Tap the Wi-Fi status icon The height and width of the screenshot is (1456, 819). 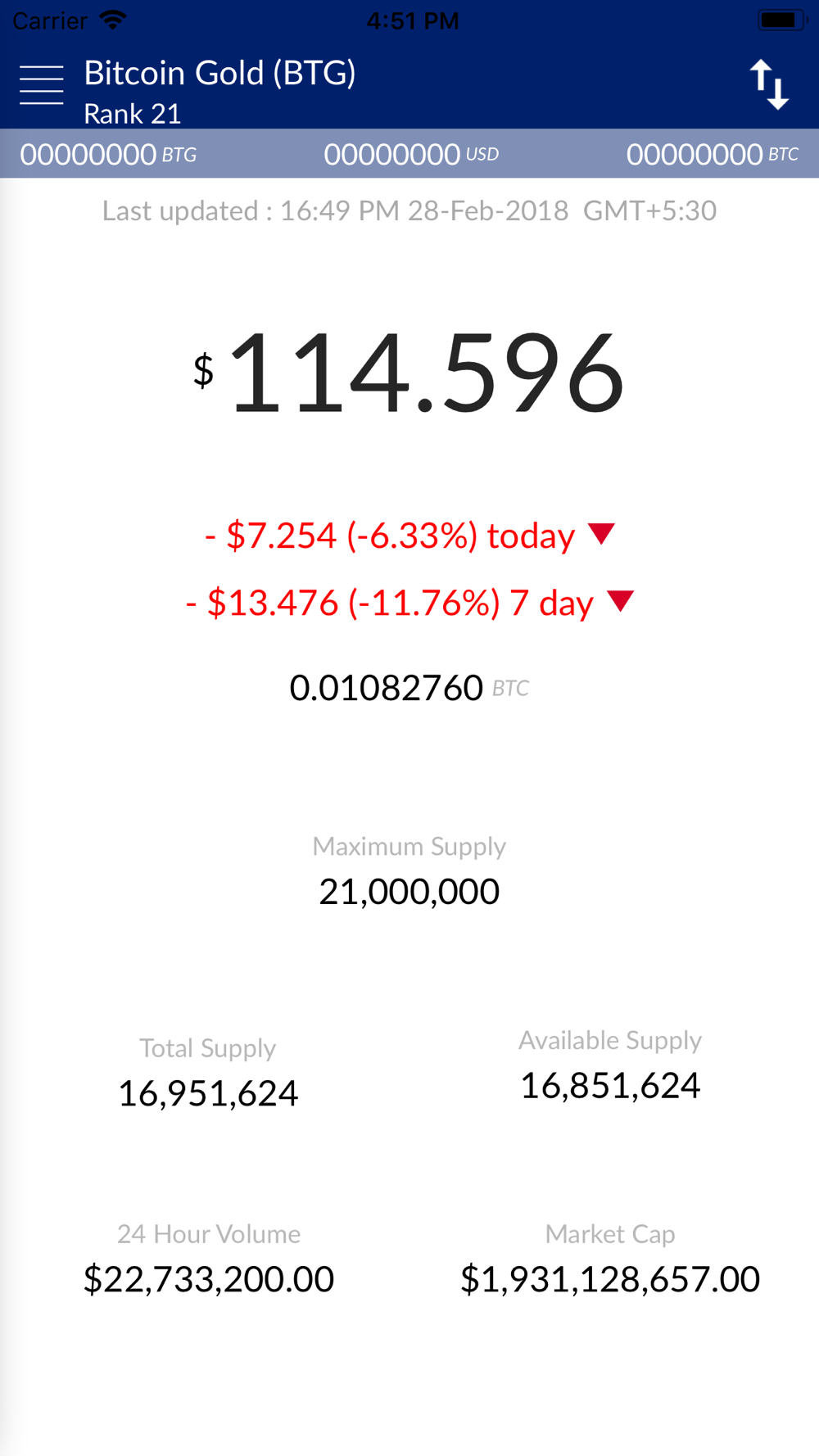112,20
